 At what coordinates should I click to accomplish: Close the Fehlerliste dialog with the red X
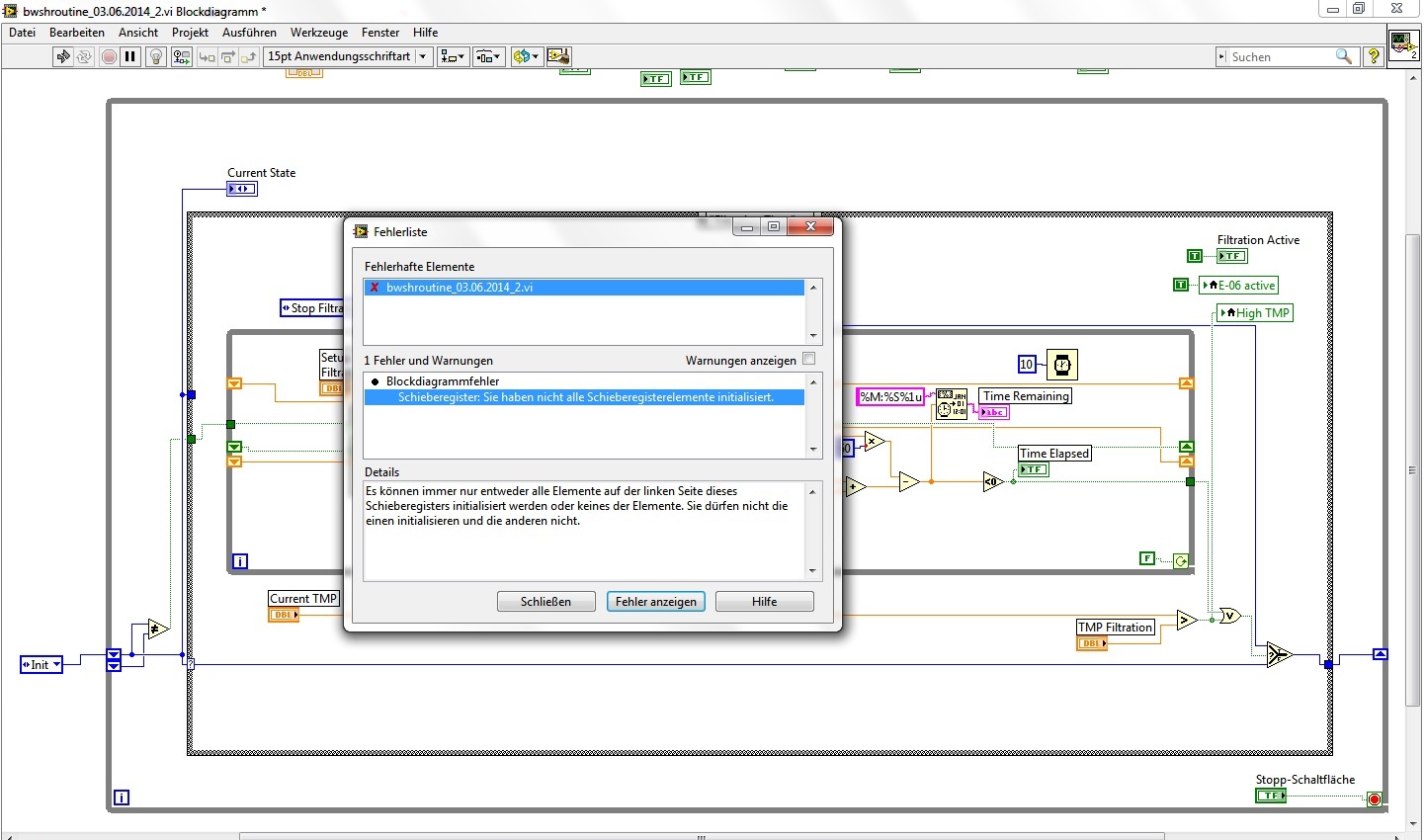tap(810, 227)
